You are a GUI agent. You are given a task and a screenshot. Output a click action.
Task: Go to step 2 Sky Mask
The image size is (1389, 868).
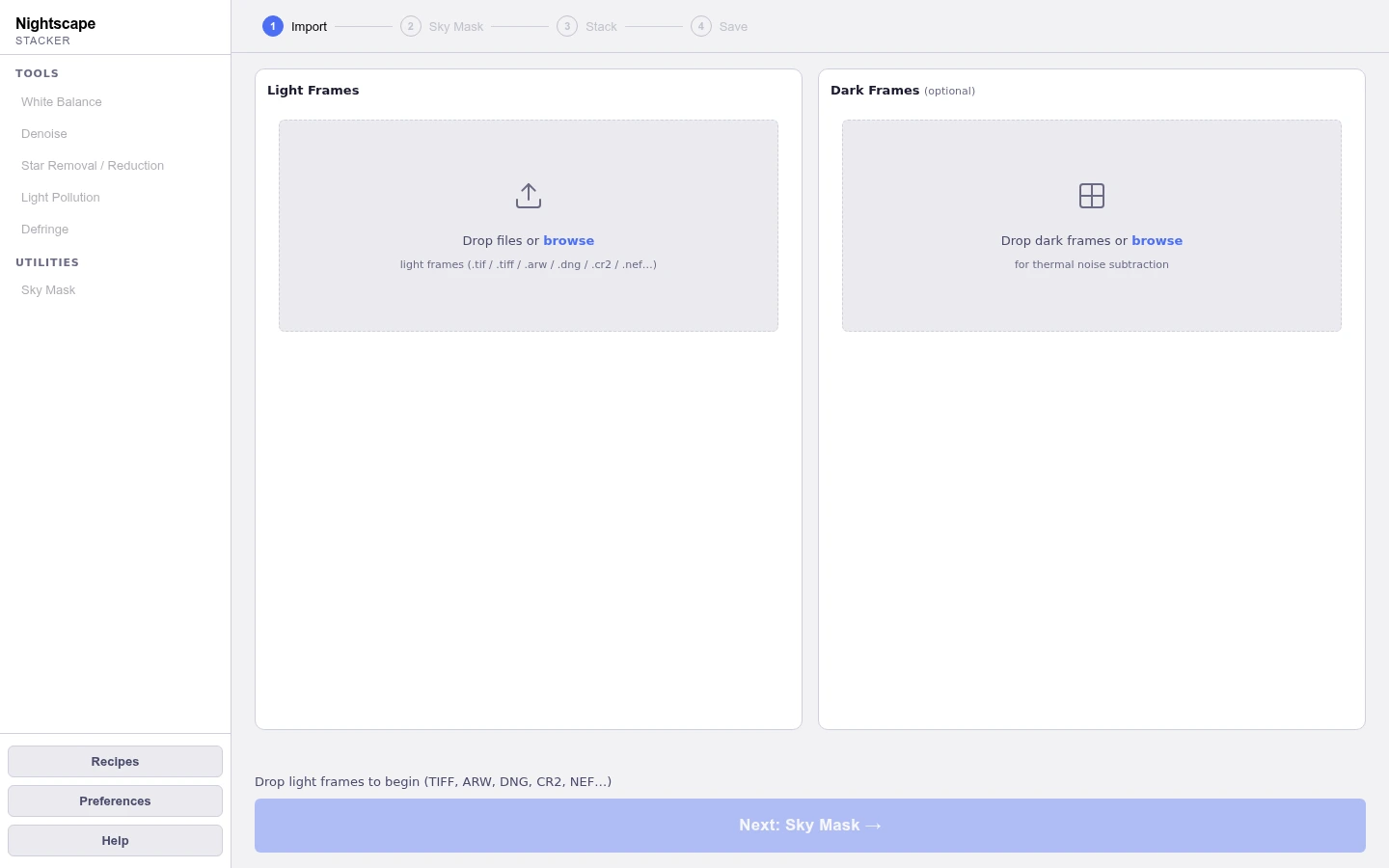[442, 26]
